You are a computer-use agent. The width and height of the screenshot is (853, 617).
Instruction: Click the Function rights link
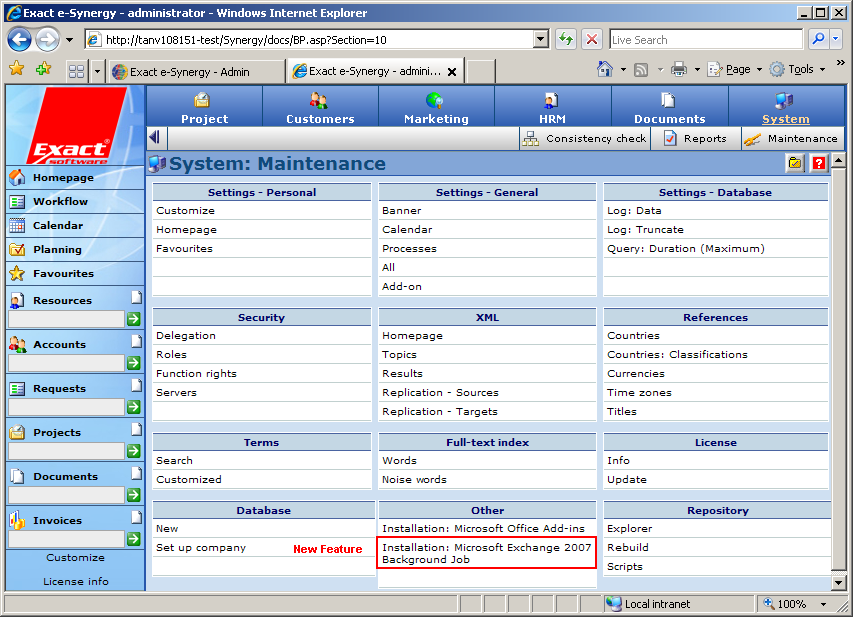(196, 373)
